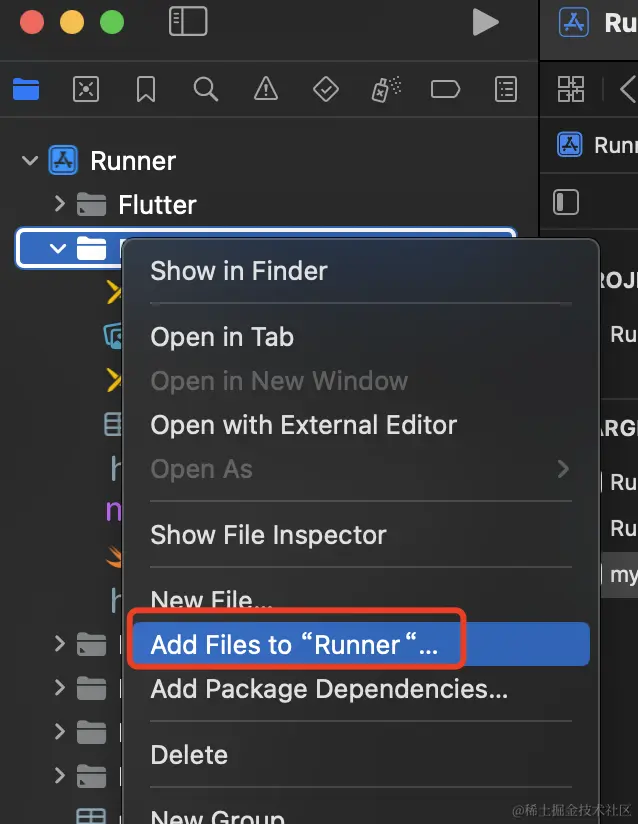Choose Add Files to "Runner" menu item

(295, 645)
